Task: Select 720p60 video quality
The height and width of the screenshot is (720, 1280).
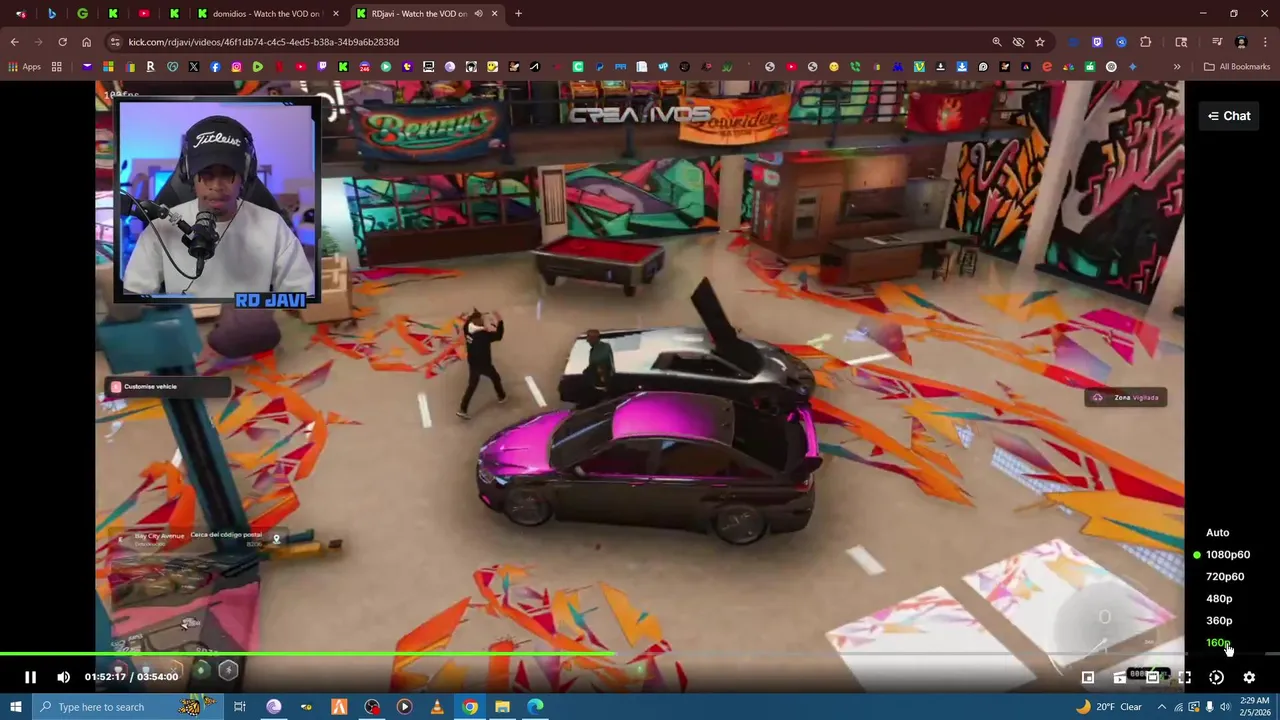Action: [x=1224, y=577]
